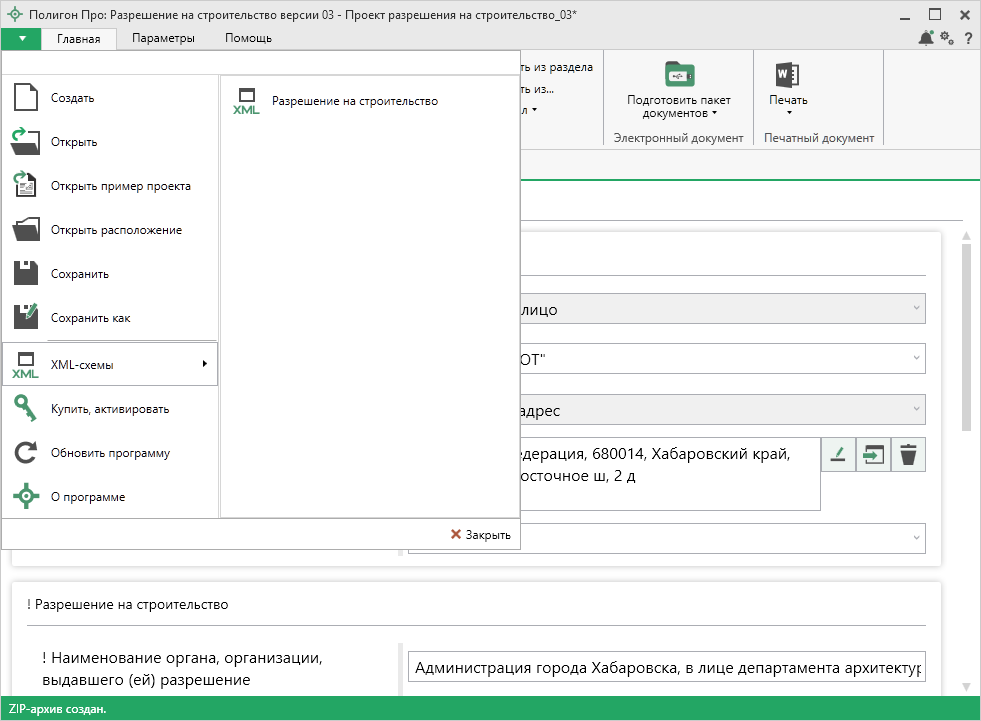
Task: Choose Сохранить как from the file menu
Action: pyautogui.click(x=90, y=318)
